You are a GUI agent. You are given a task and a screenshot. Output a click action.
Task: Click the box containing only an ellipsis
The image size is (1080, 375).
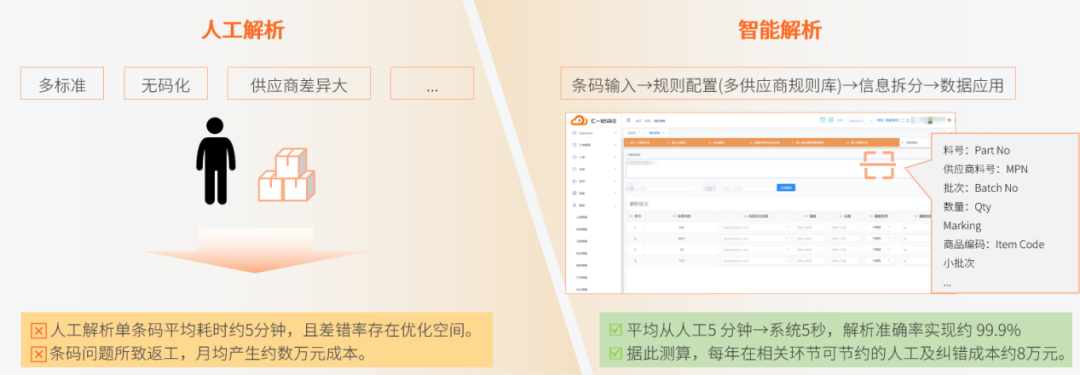coord(432,83)
